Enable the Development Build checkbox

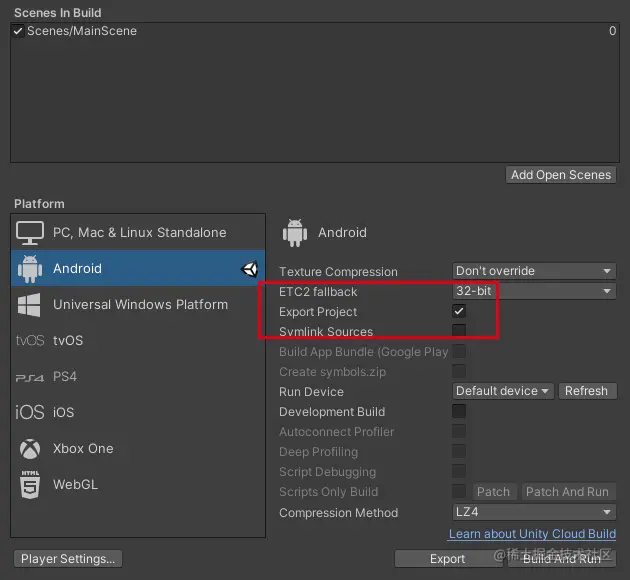click(459, 411)
